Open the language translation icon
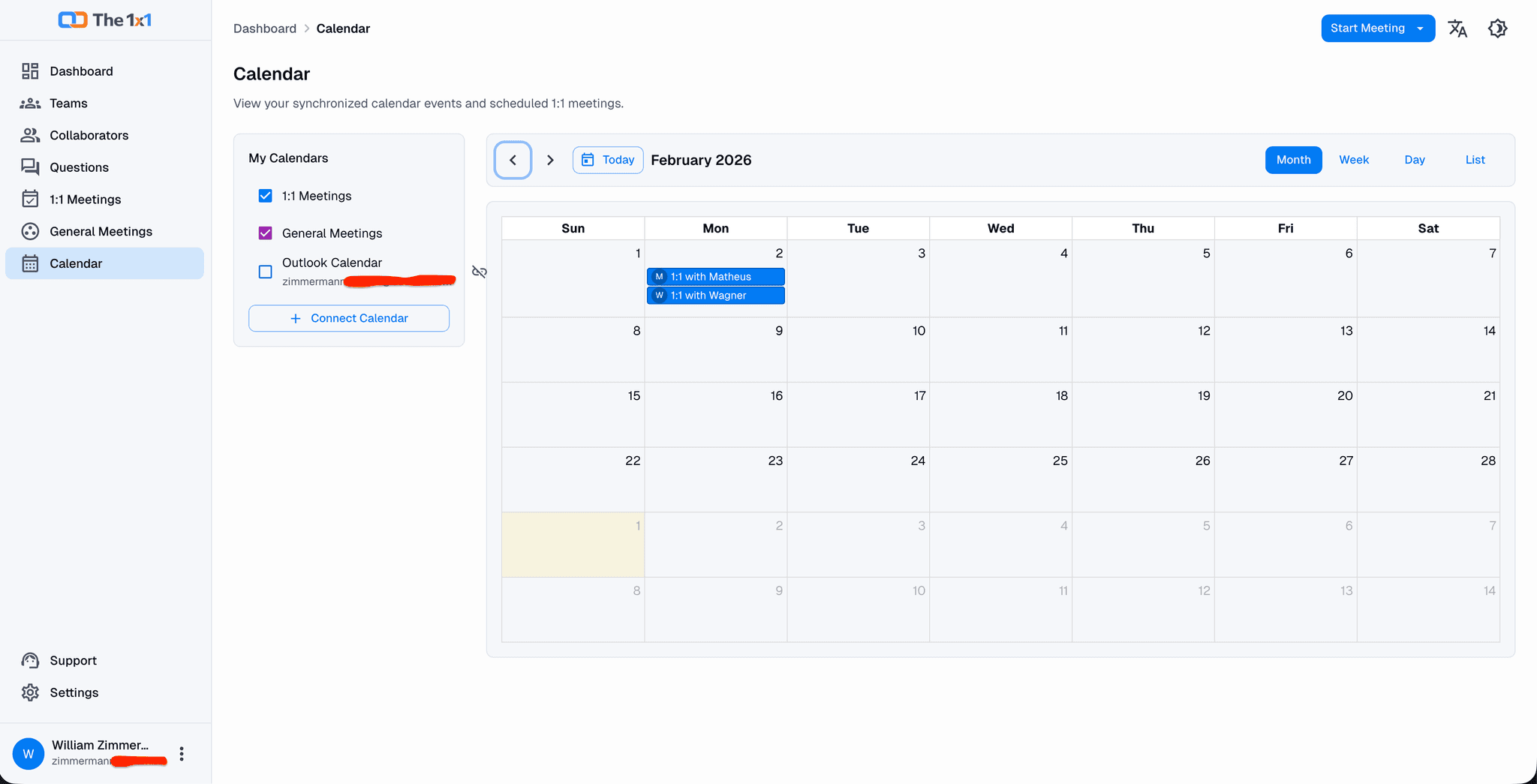Viewport: 1537px width, 784px height. pos(1458,28)
